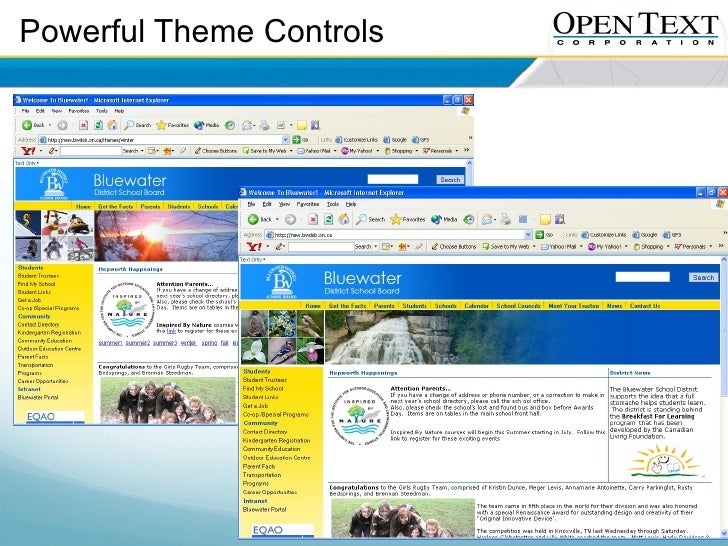Click Mail icon in front browser toolbar
Viewport: 728px width, 546px height.
tap(487, 219)
